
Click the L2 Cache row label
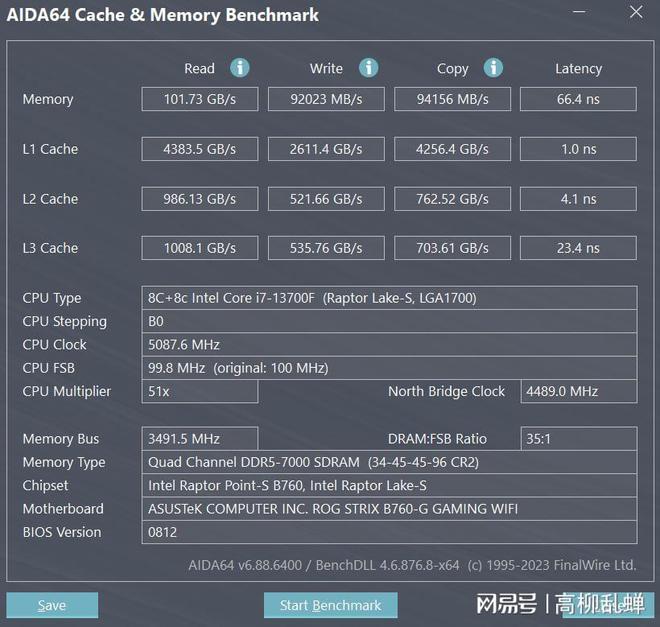pyautogui.click(x=50, y=199)
